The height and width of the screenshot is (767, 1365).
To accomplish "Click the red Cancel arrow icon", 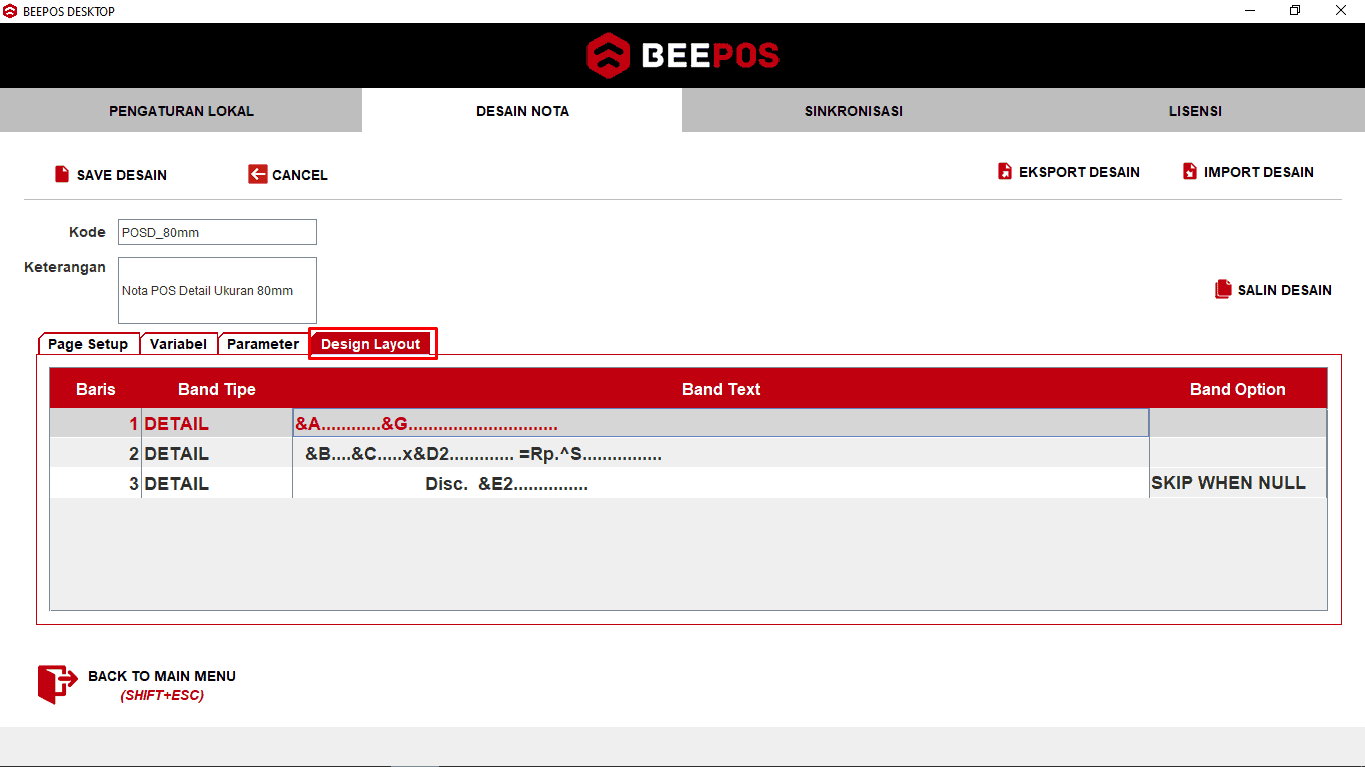I will pyautogui.click(x=258, y=174).
